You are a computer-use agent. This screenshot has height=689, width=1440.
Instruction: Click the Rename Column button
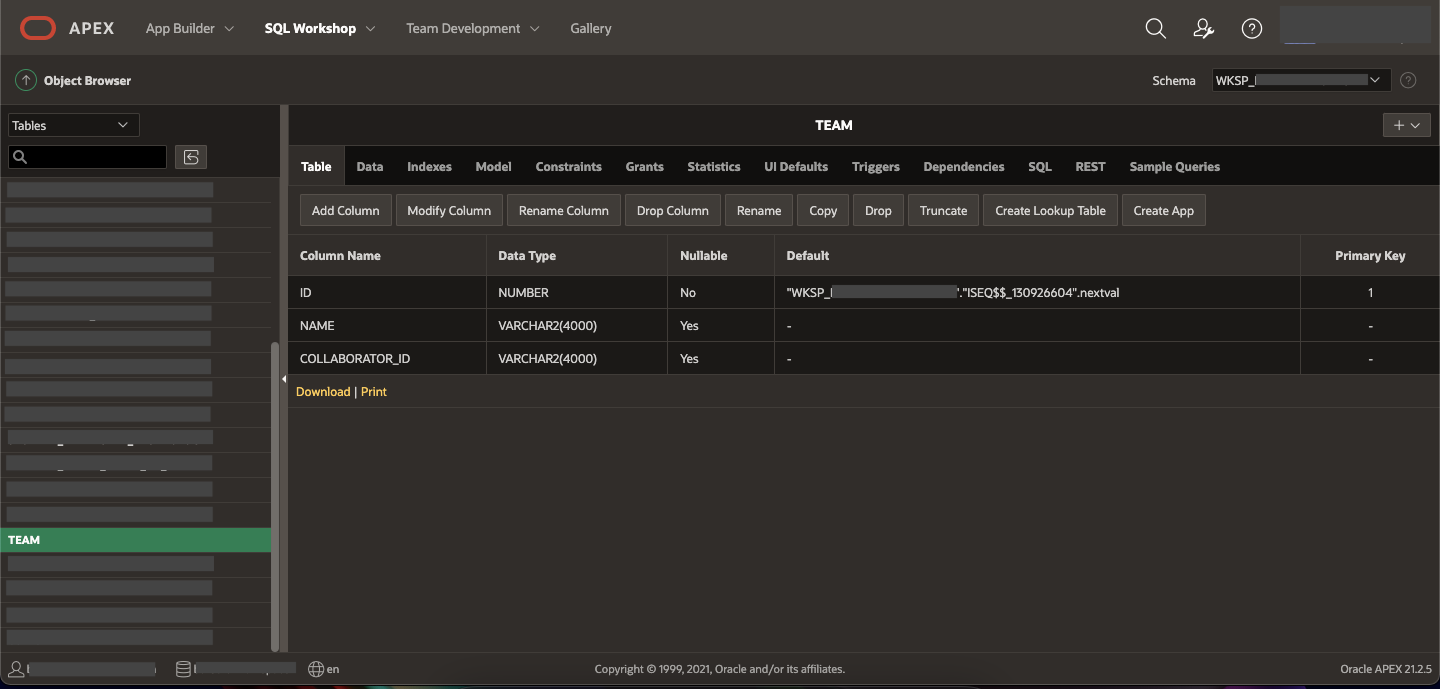(564, 210)
